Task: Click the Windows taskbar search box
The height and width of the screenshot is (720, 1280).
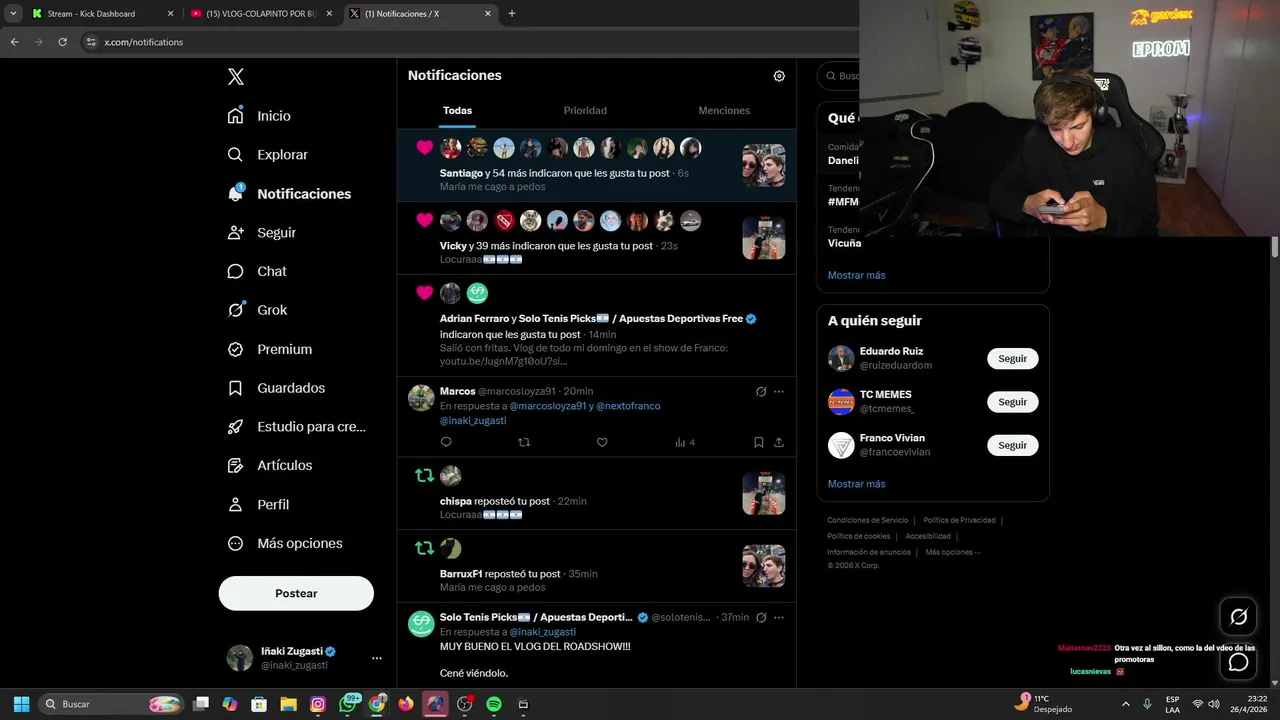Action: (x=112, y=704)
